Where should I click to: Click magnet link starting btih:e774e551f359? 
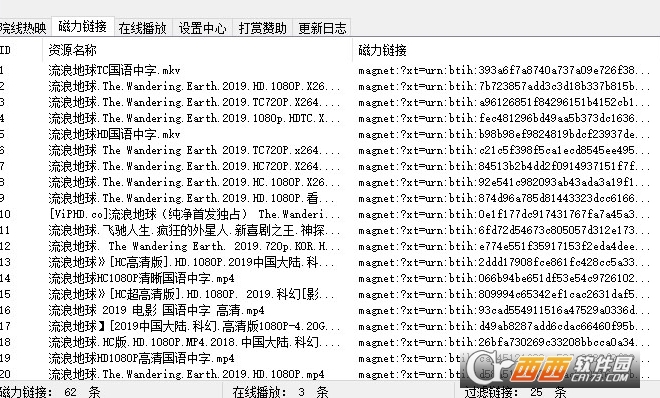504,246
